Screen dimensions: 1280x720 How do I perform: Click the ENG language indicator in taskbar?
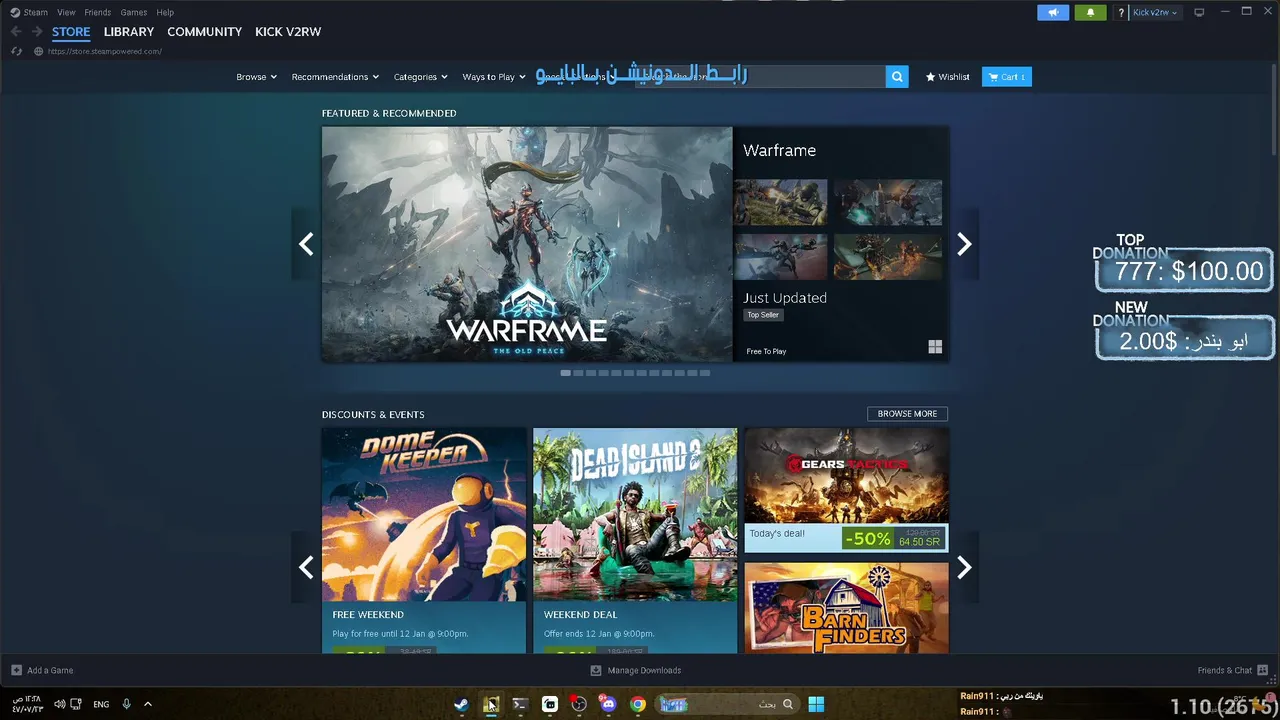coord(101,704)
